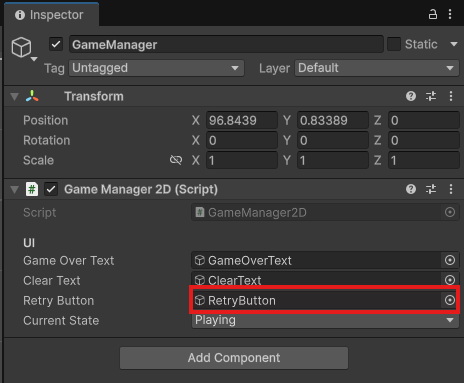Viewport: 464px width, 383px height.
Task: Click the Scale X field
Action: coord(242,160)
